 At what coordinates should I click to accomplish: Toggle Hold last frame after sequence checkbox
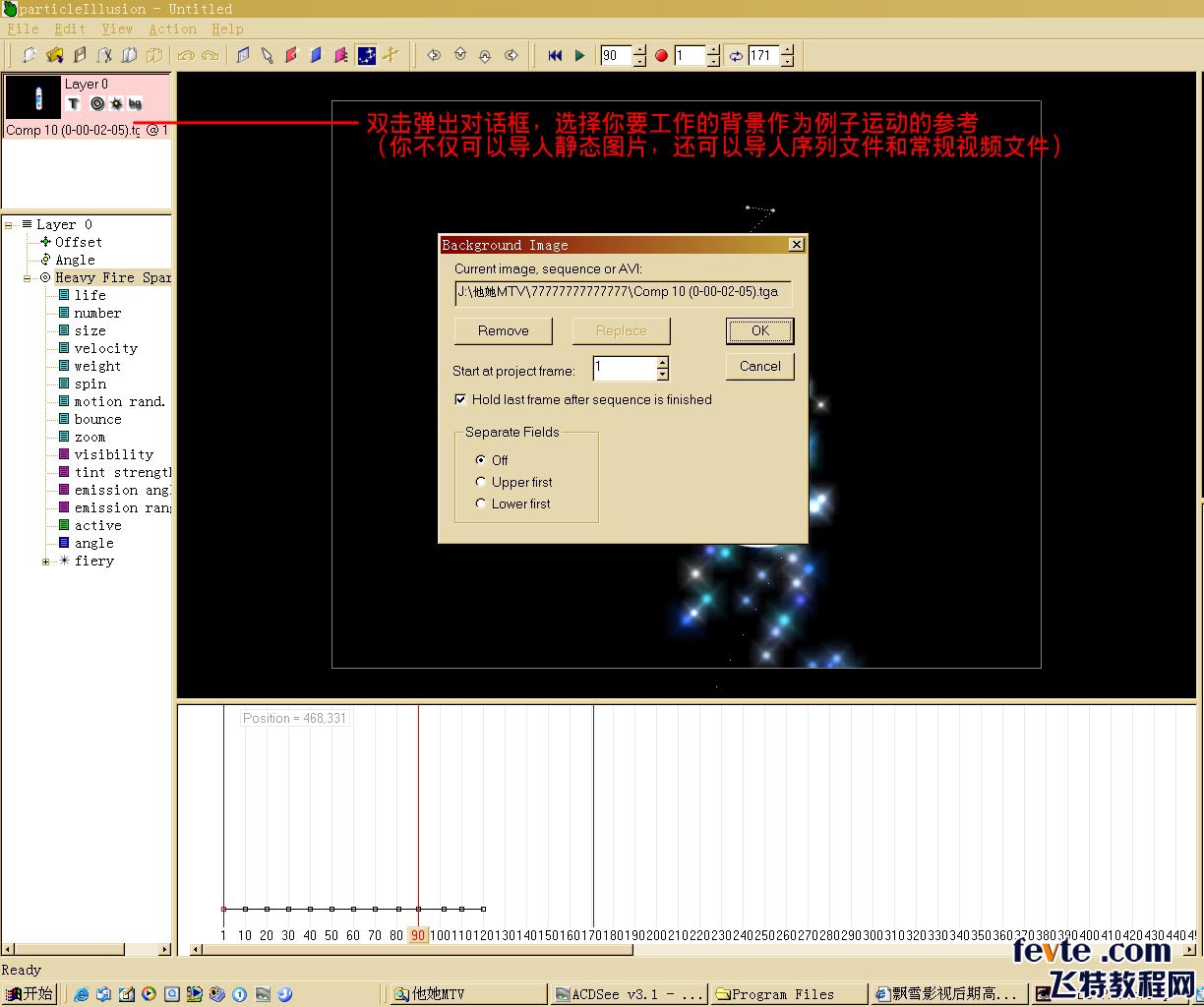pos(460,400)
